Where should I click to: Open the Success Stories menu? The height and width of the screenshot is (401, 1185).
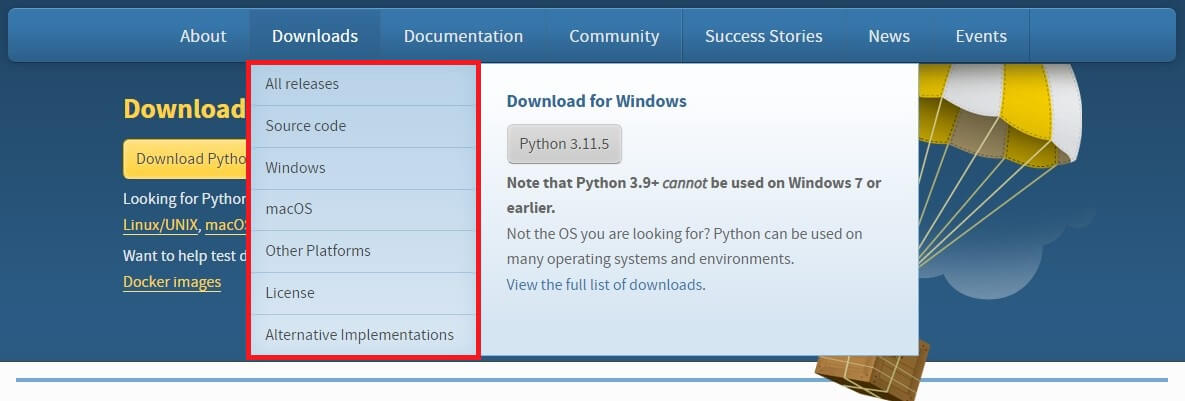point(763,35)
